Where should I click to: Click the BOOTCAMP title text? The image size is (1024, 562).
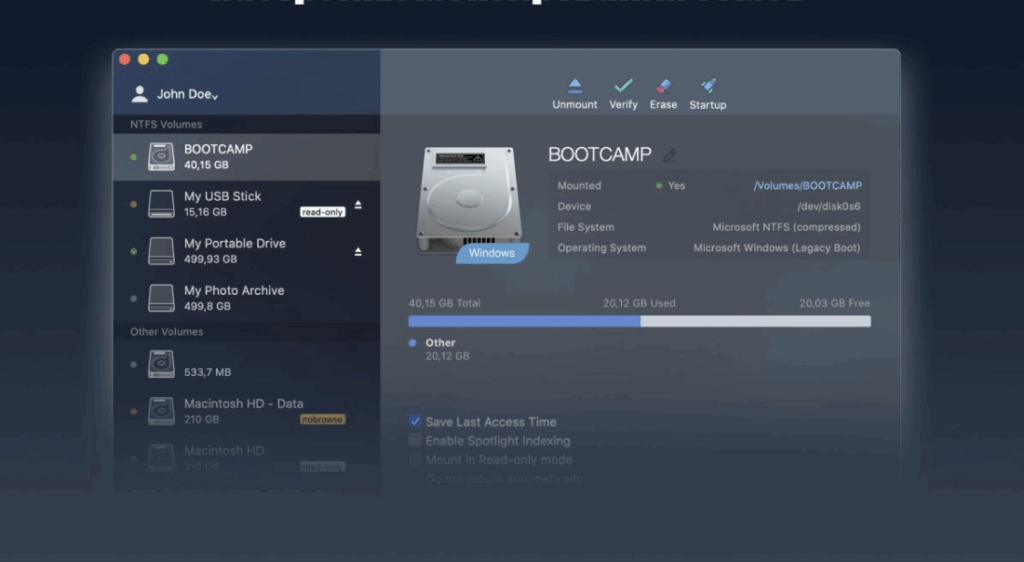(x=600, y=155)
